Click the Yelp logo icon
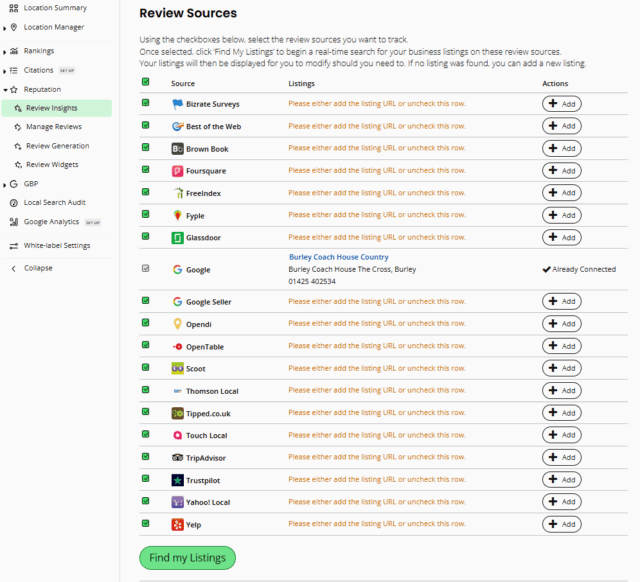640x582 pixels. [x=177, y=524]
